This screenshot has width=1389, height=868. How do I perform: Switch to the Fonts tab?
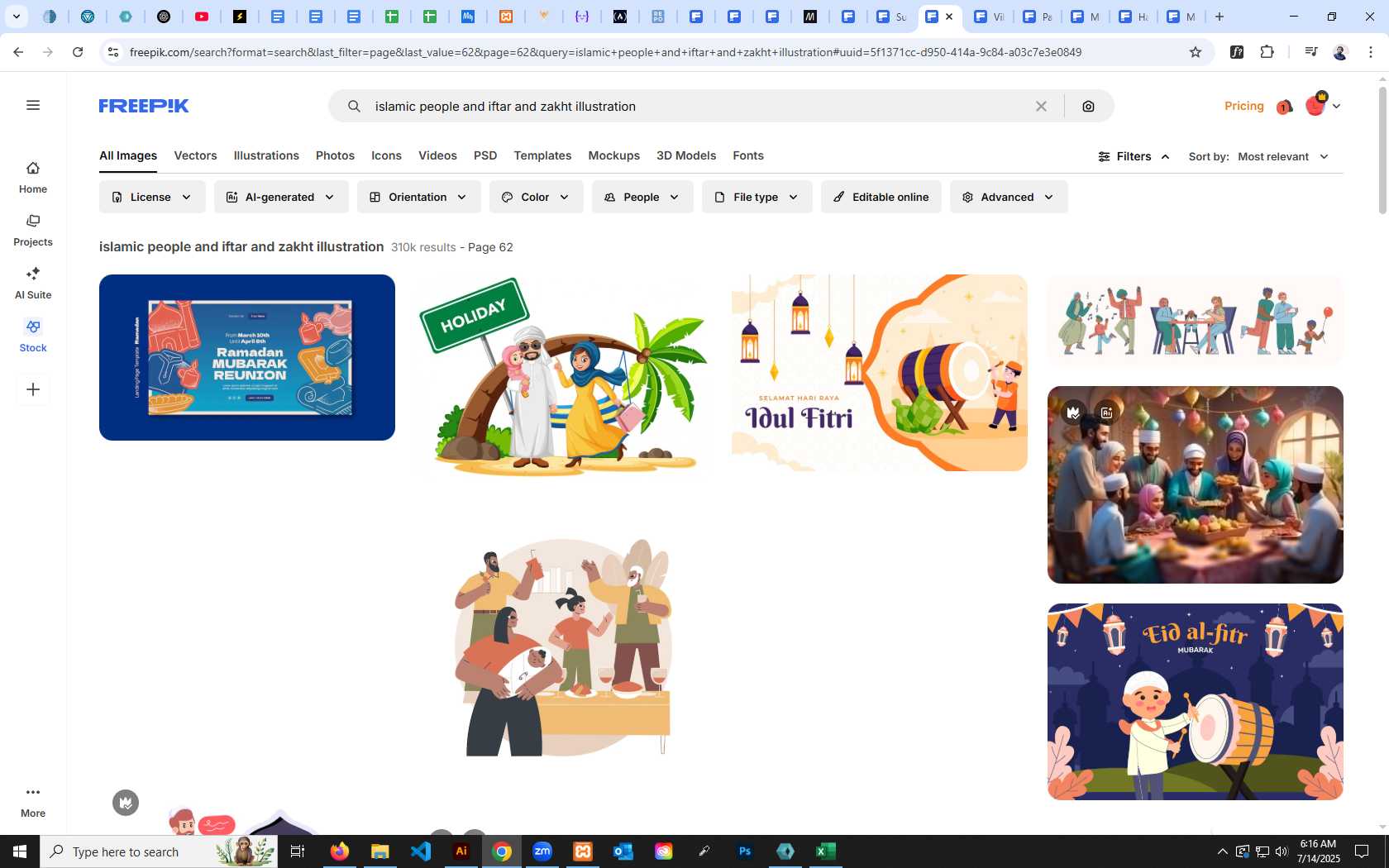click(748, 155)
